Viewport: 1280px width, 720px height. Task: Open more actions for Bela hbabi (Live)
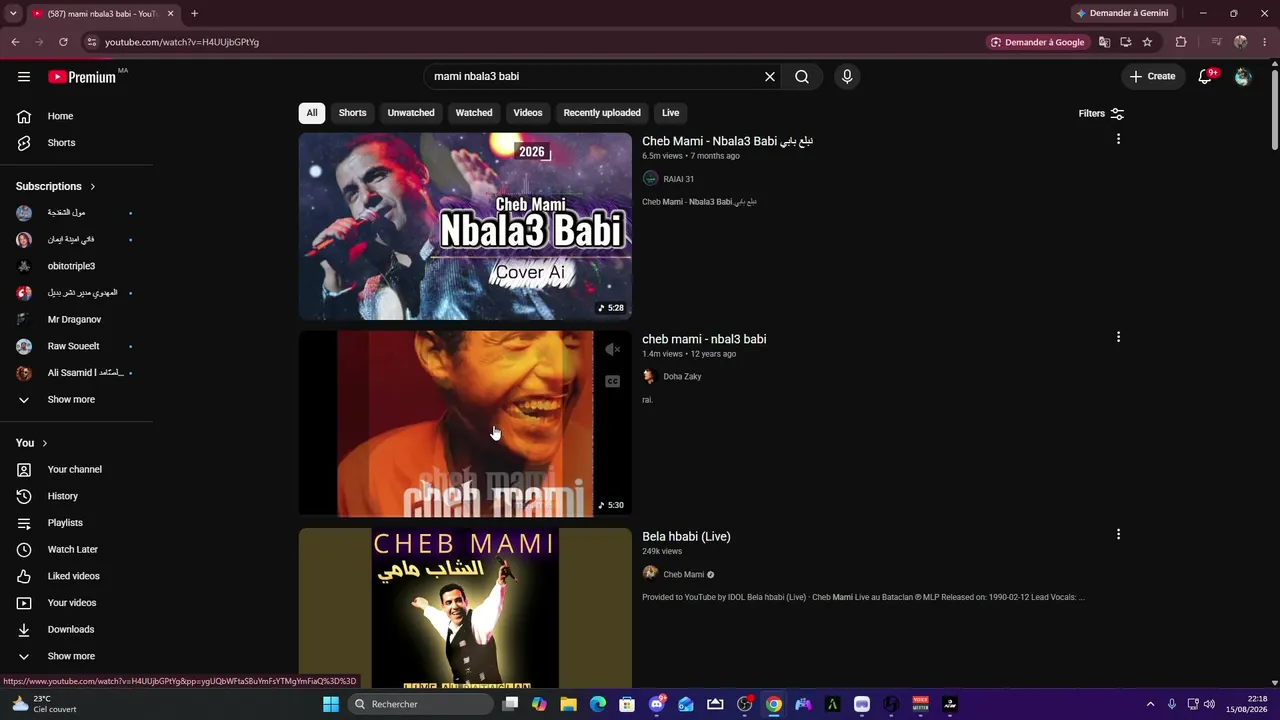(1118, 534)
